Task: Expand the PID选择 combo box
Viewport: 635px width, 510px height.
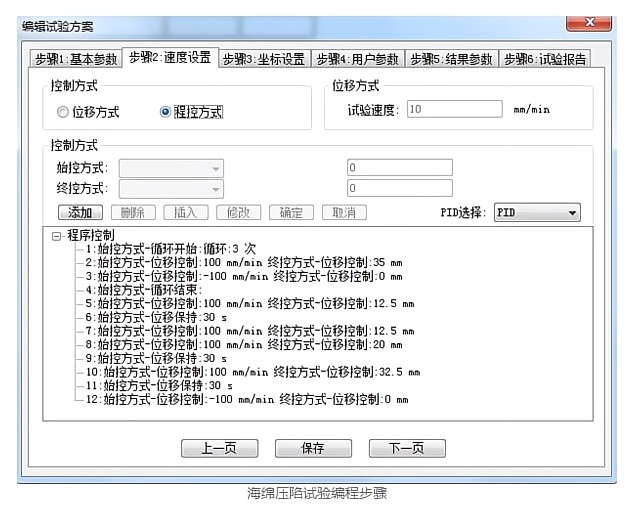Action: 538,213
